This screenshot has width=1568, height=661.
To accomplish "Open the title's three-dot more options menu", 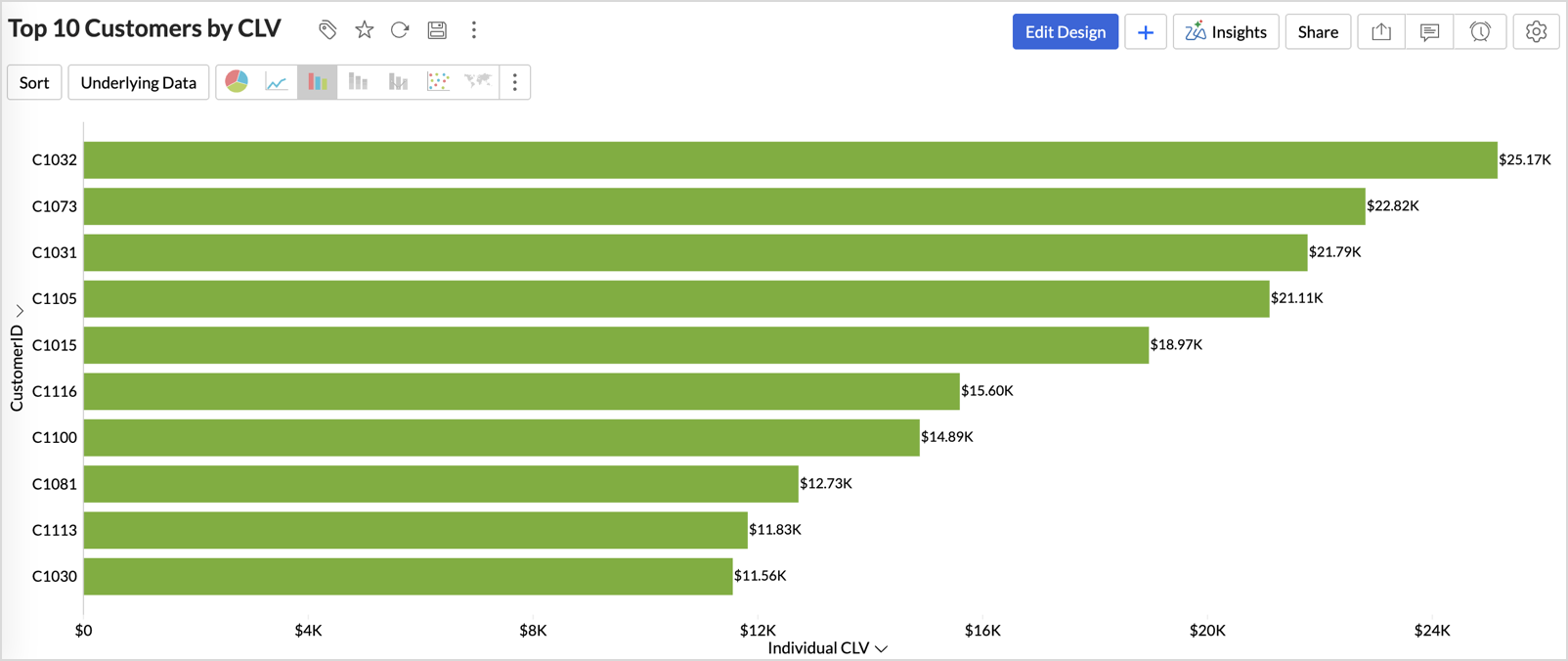I will click(x=474, y=30).
